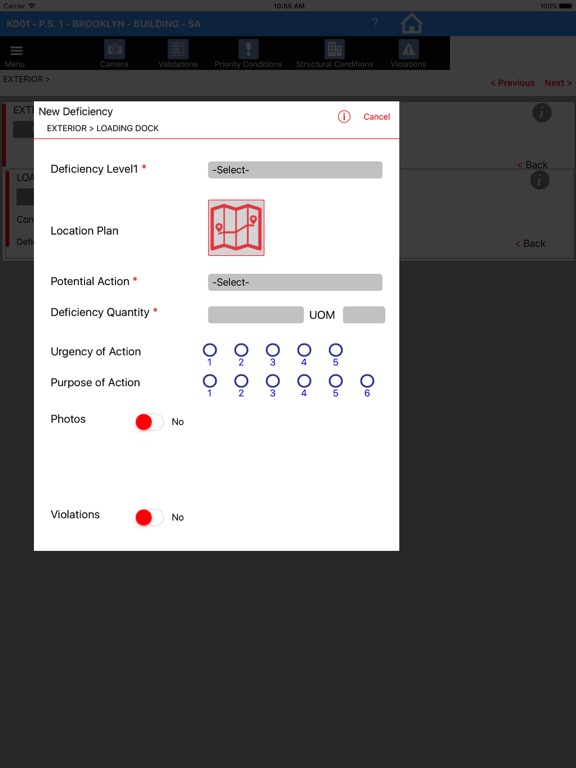Open the hamburger Menu icon
The height and width of the screenshot is (768, 576).
(17, 50)
